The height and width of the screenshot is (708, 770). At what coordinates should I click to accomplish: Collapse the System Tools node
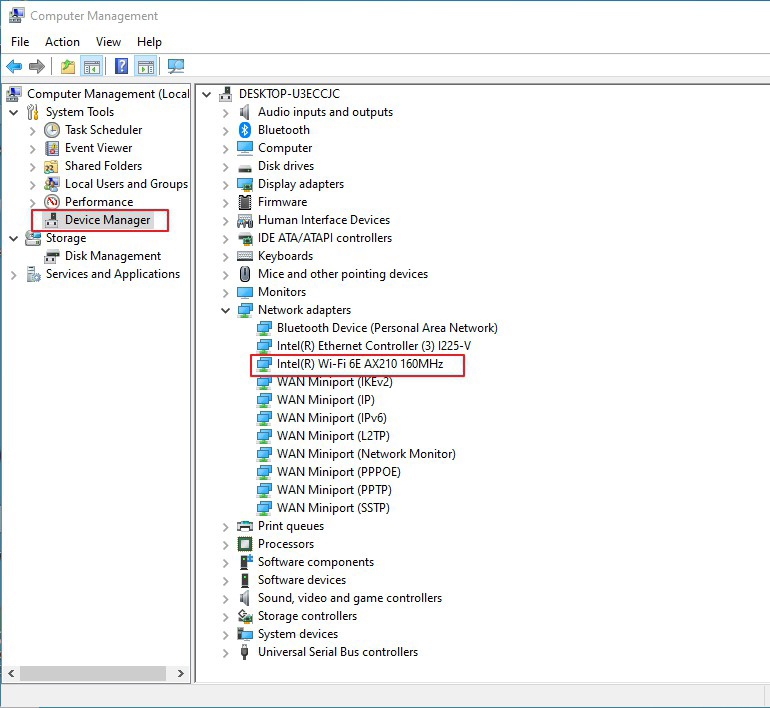[x=14, y=112]
